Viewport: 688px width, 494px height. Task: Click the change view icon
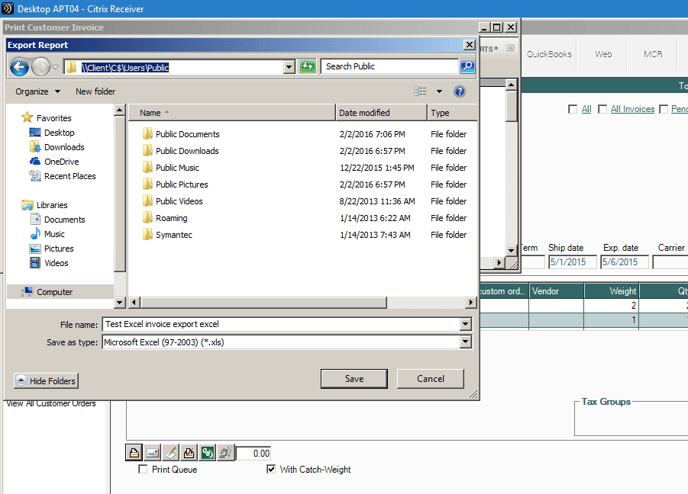pos(421,91)
